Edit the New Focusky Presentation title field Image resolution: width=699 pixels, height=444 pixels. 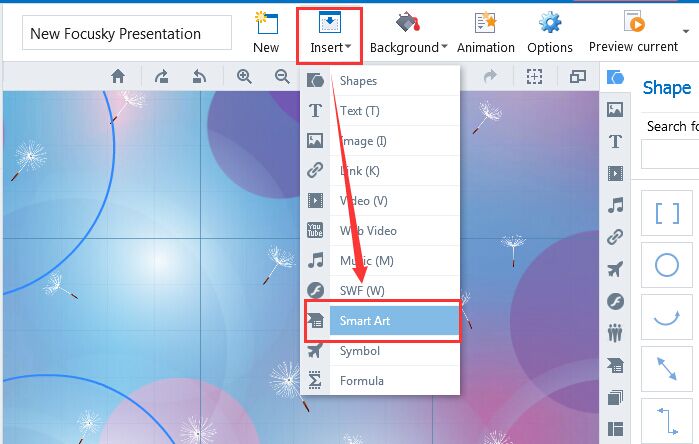pos(127,33)
